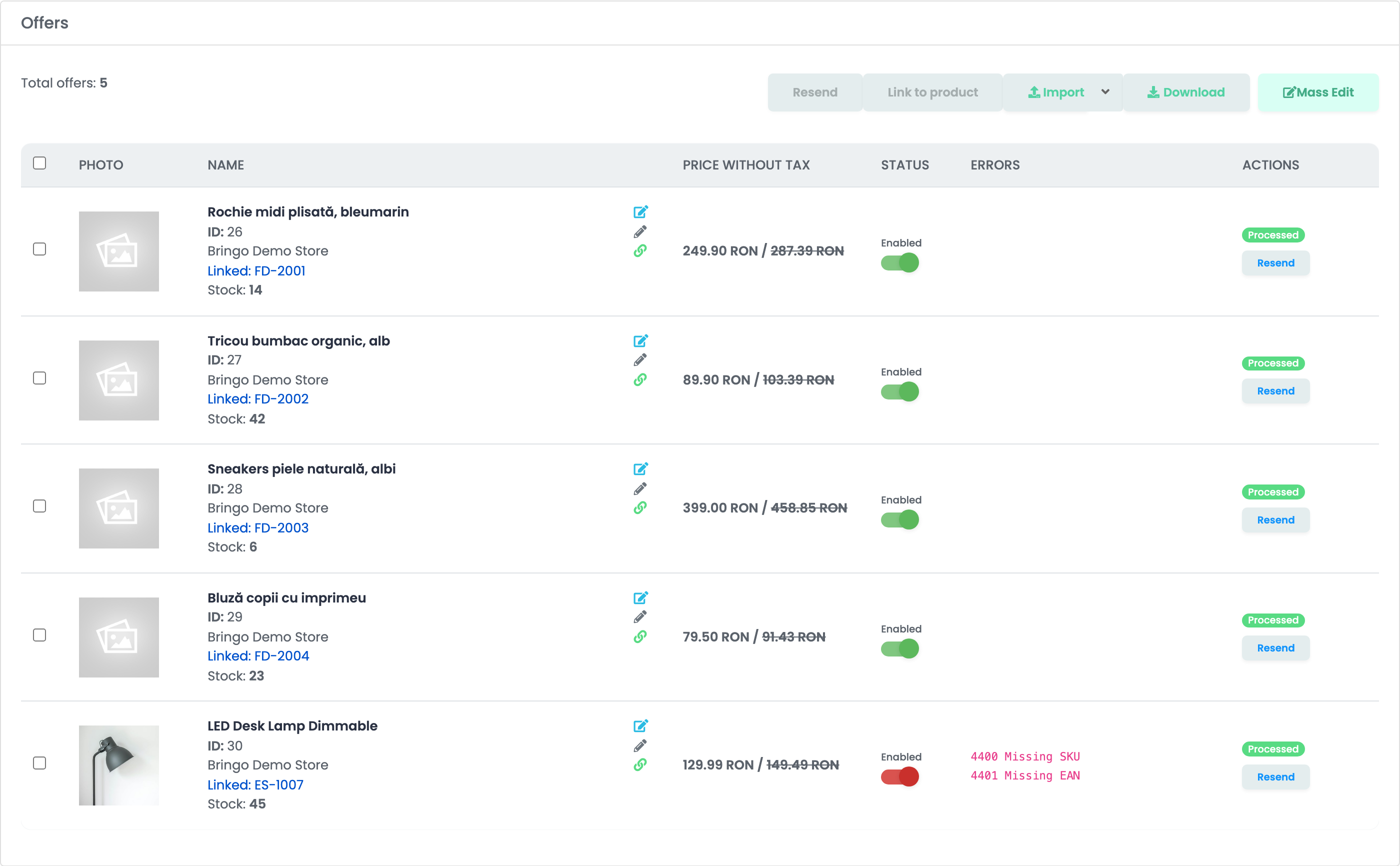Tick the select-all checkbox in the table header
Image resolution: width=1400 pixels, height=866 pixels.
tap(39, 163)
